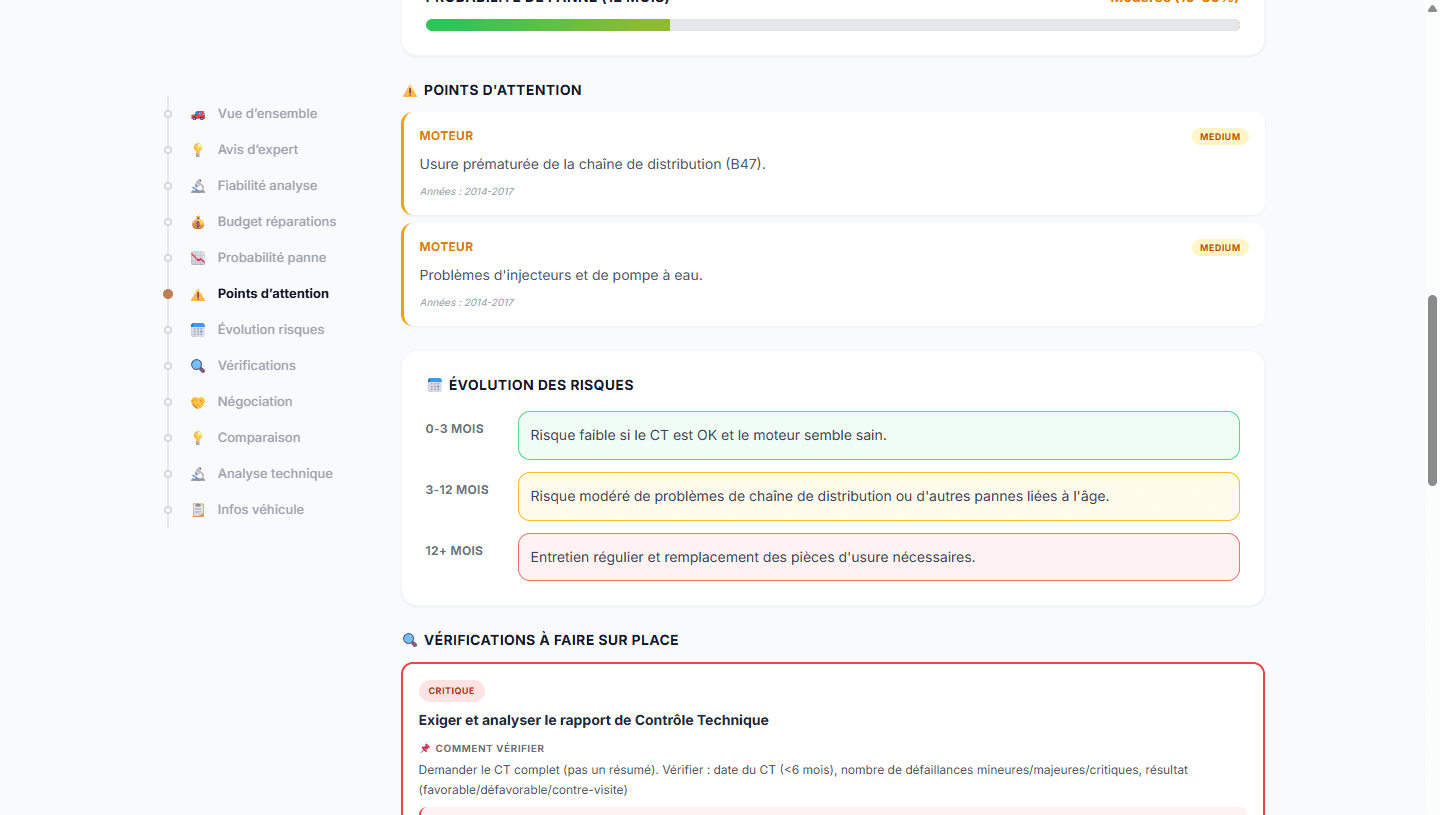
Task: Click the CRITIQUE badge
Action: [x=452, y=691]
